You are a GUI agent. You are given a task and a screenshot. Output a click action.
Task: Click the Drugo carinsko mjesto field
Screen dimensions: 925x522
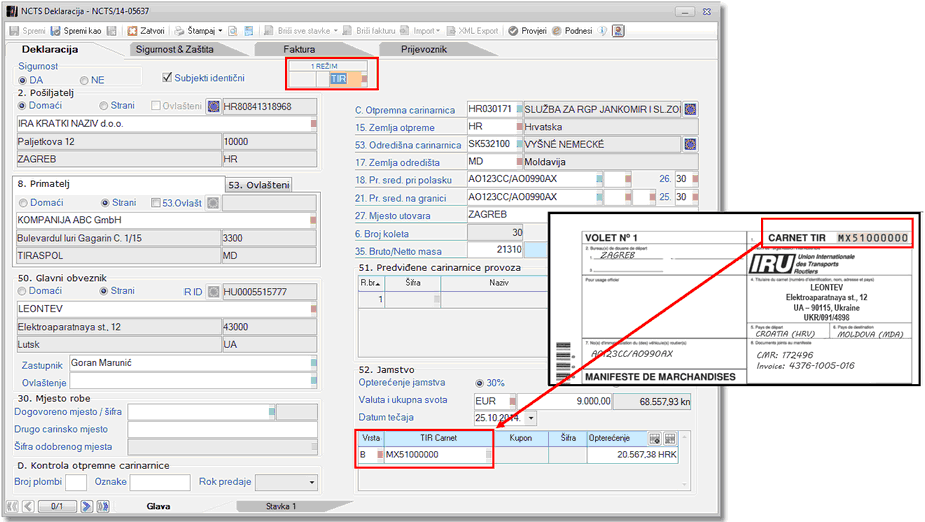pyautogui.click(x=222, y=429)
